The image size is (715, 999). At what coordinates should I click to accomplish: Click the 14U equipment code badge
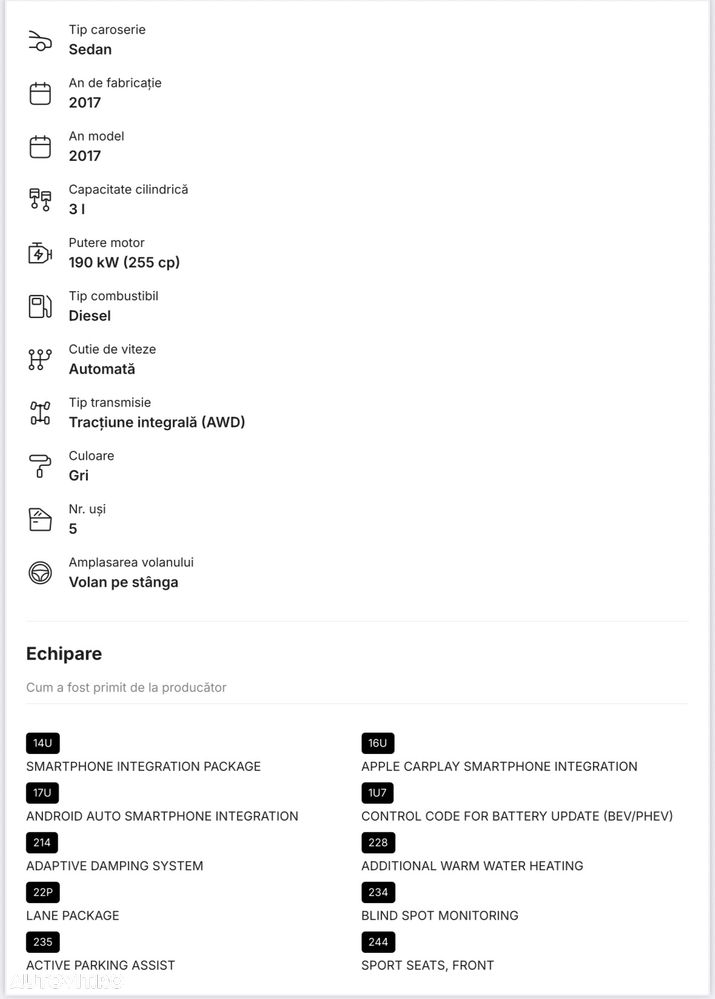[x=43, y=743]
